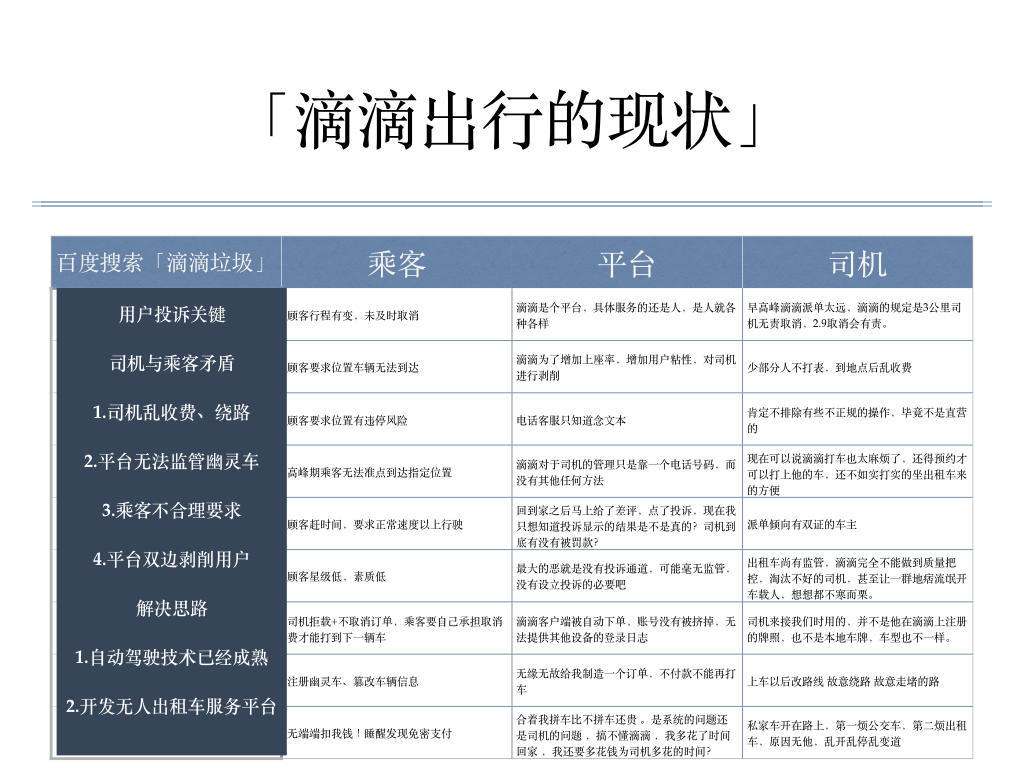Viewport: 1024px width, 768px height.
Task: Click the text 2.开发无人出租车服务平台
Action: tap(172, 707)
